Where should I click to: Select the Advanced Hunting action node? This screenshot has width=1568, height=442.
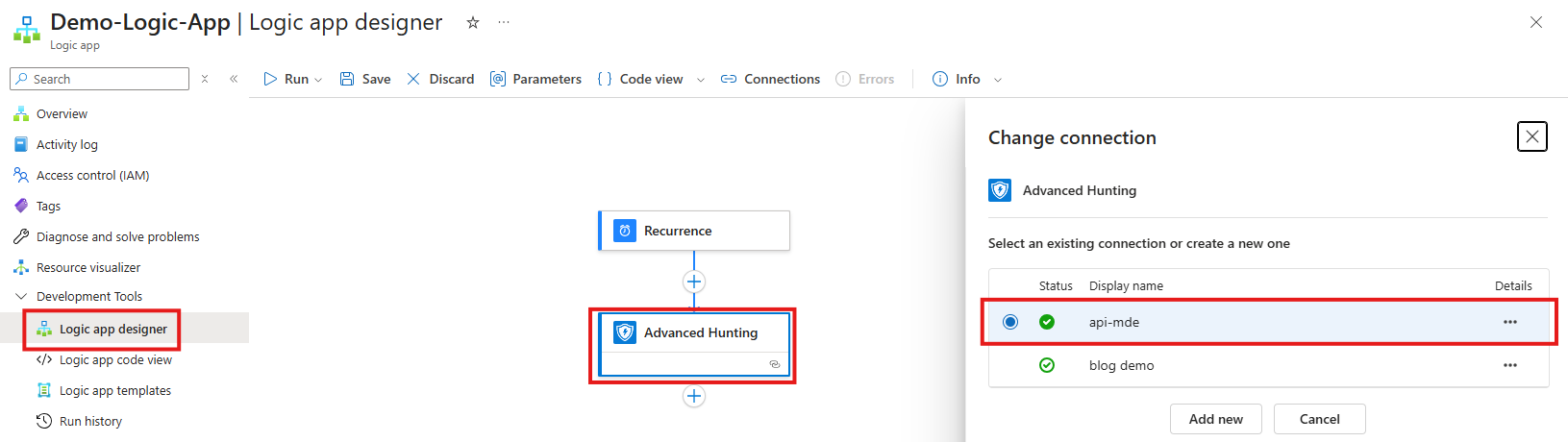693,333
